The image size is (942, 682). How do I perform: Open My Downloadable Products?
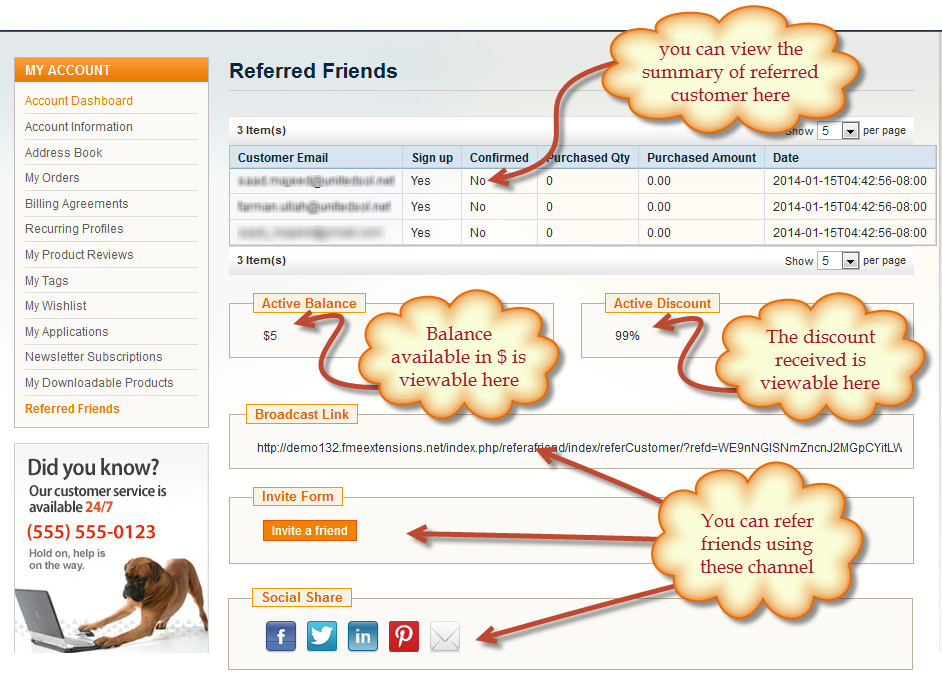(x=99, y=383)
